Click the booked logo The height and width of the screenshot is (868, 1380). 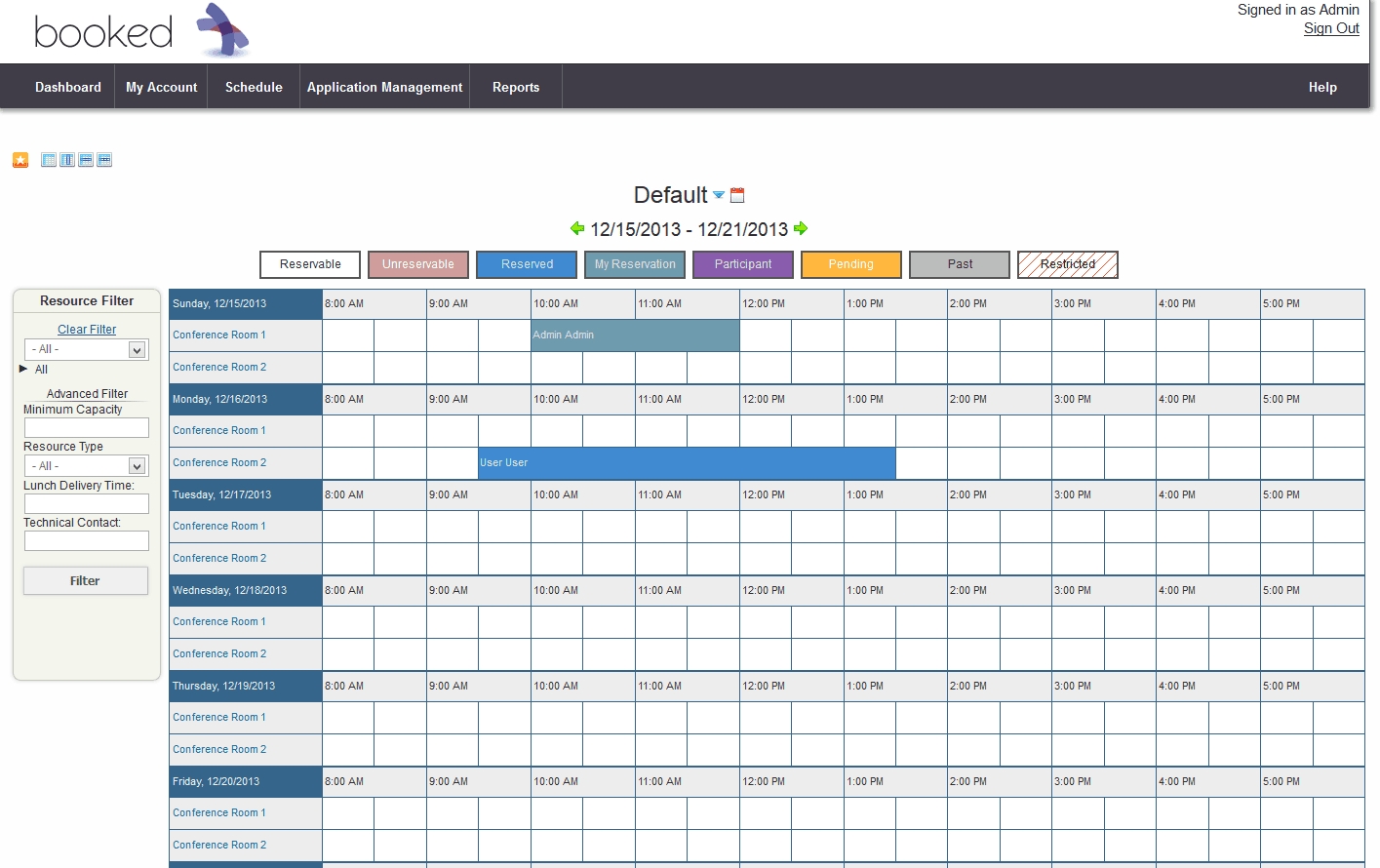pyautogui.click(x=141, y=31)
